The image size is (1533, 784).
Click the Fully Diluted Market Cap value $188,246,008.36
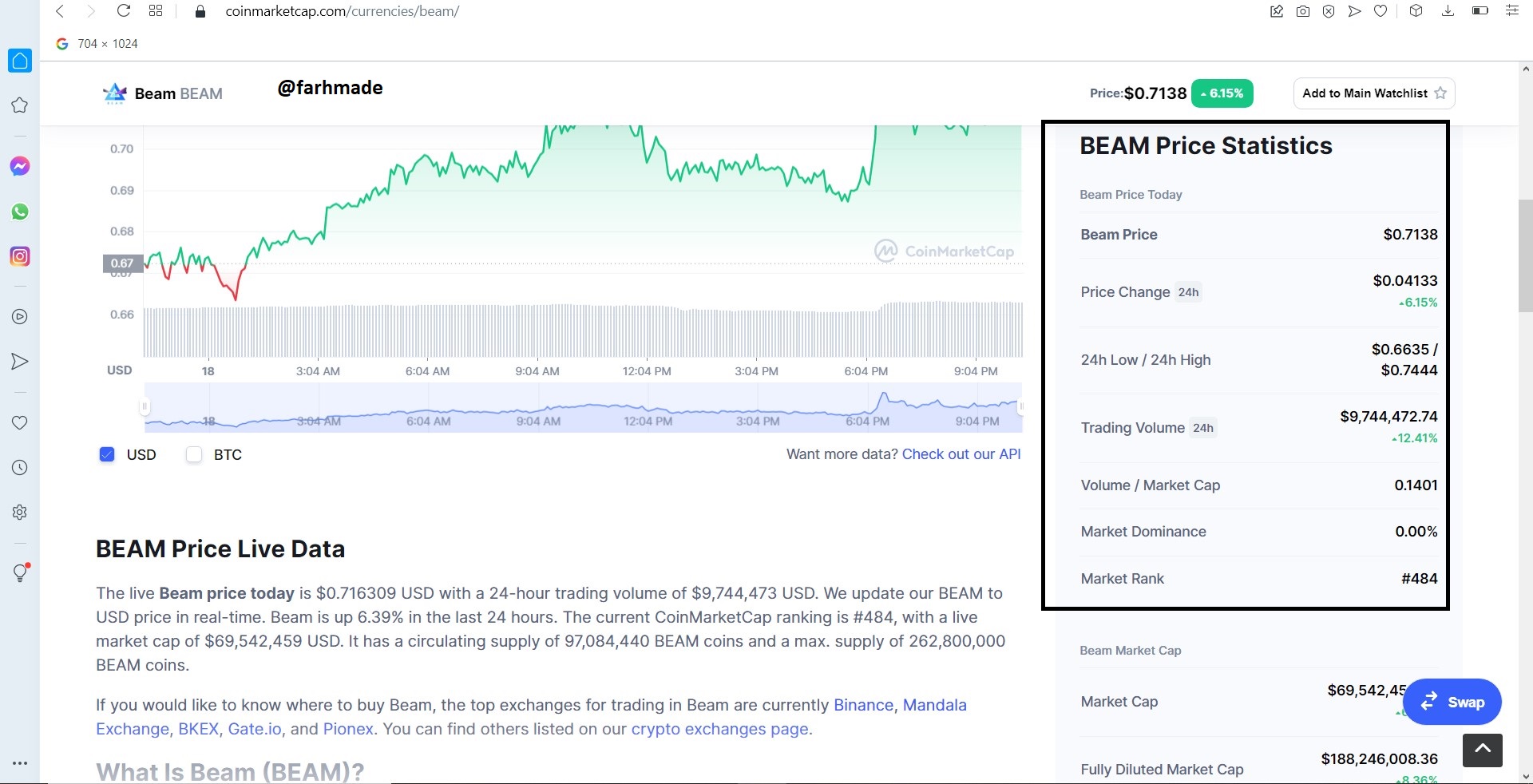[x=1379, y=759]
